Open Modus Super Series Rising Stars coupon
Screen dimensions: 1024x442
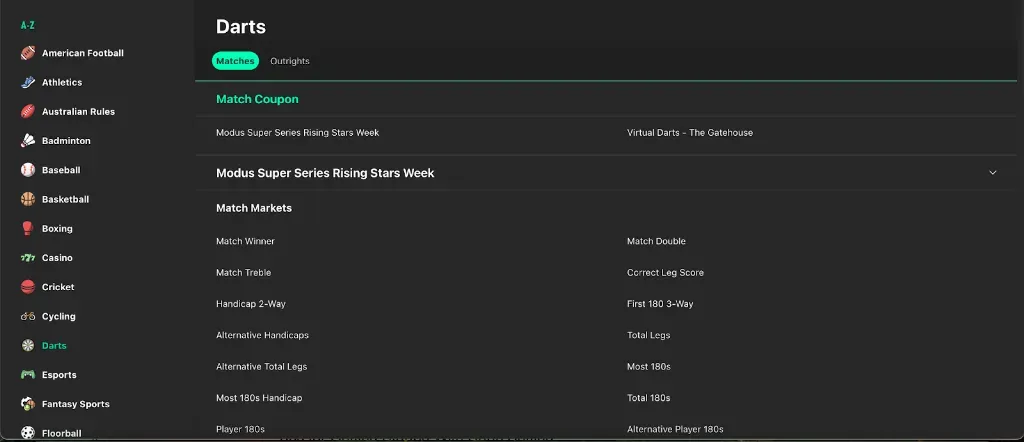(297, 133)
